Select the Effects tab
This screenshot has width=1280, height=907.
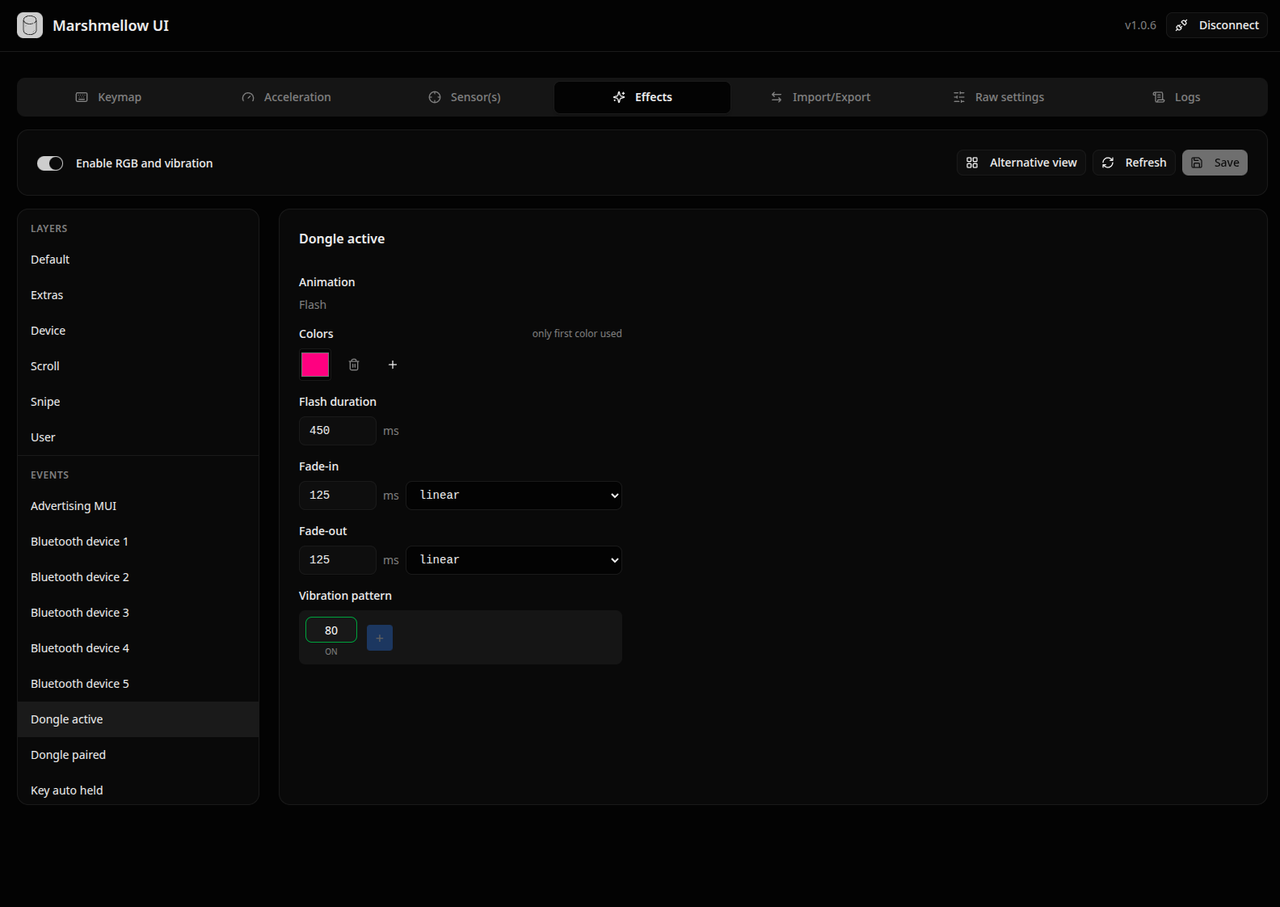642,97
